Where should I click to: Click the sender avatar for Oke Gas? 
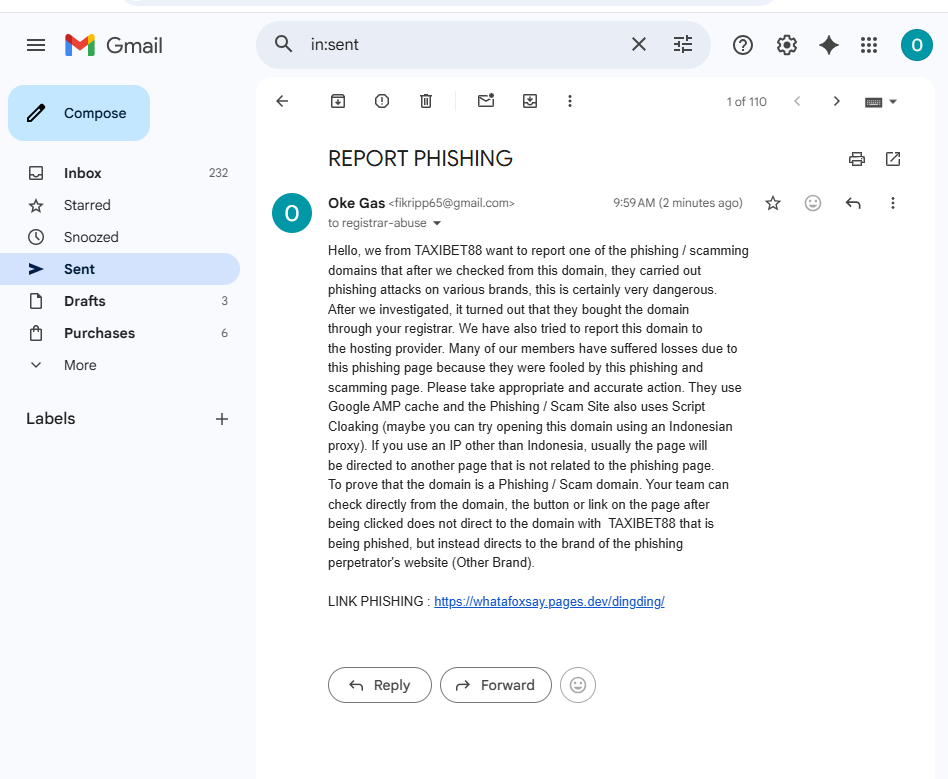coord(292,213)
